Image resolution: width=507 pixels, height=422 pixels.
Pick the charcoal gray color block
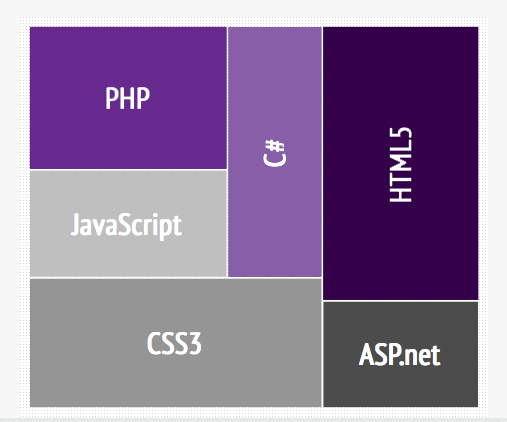pyautogui.click(x=401, y=354)
